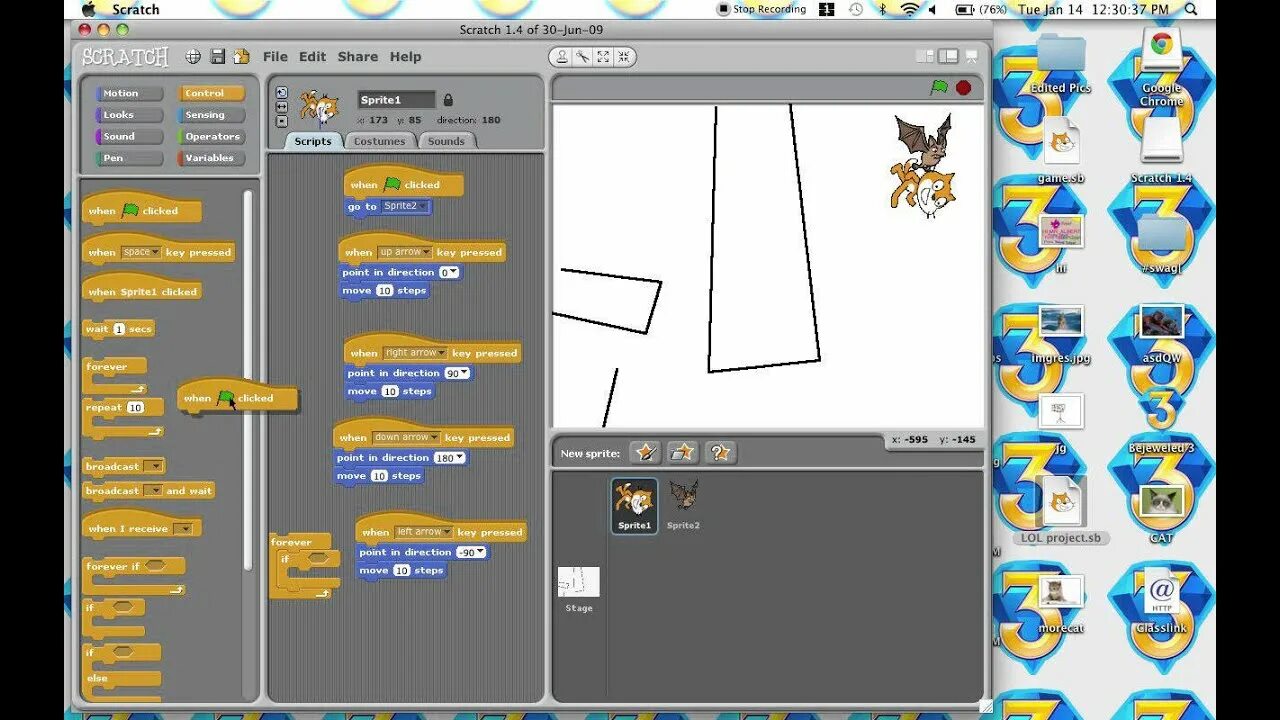
Task: Open the Apple menu
Action: point(88,9)
